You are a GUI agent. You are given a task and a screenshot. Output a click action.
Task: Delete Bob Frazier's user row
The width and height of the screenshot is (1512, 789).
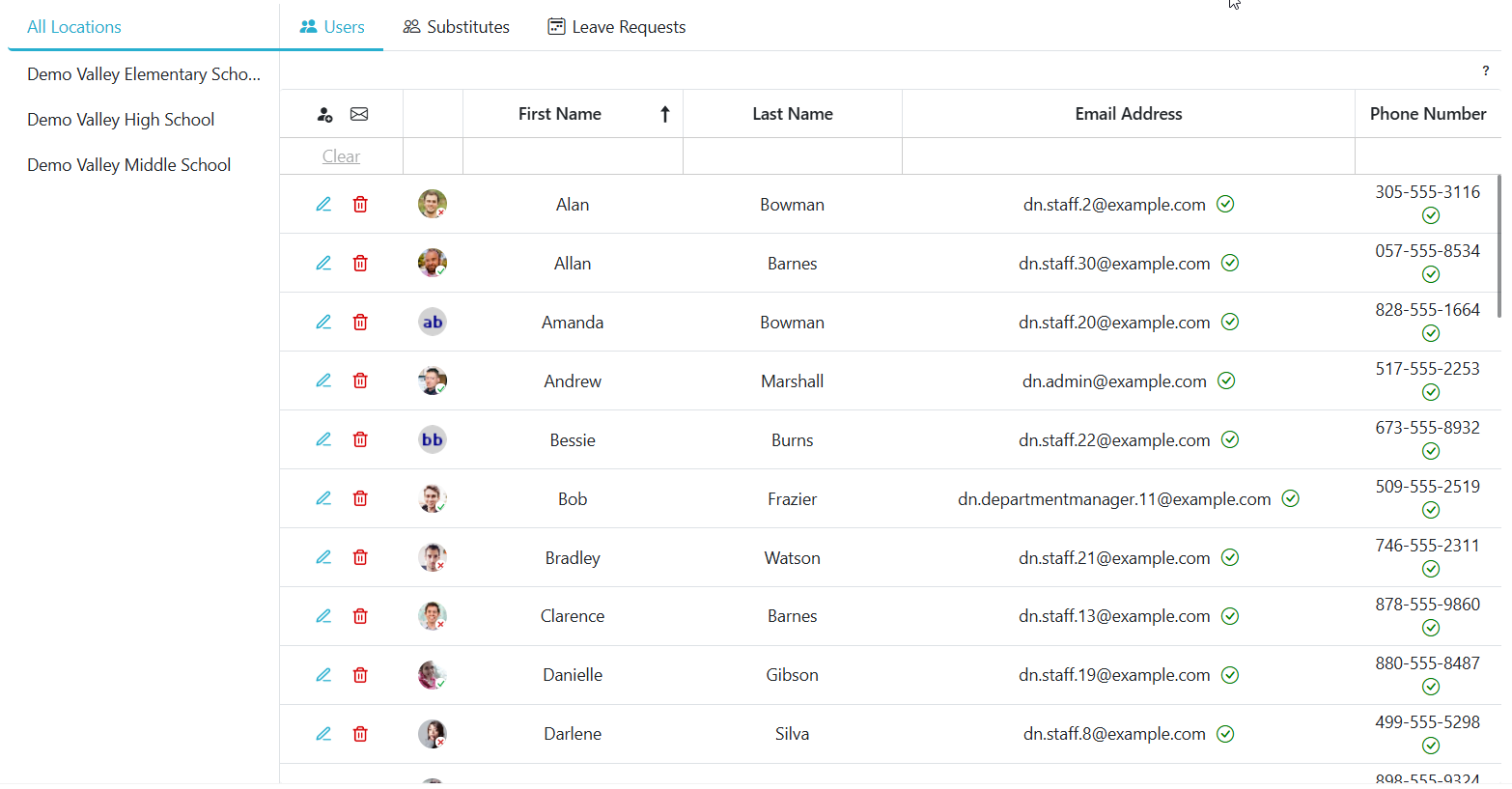click(x=360, y=499)
